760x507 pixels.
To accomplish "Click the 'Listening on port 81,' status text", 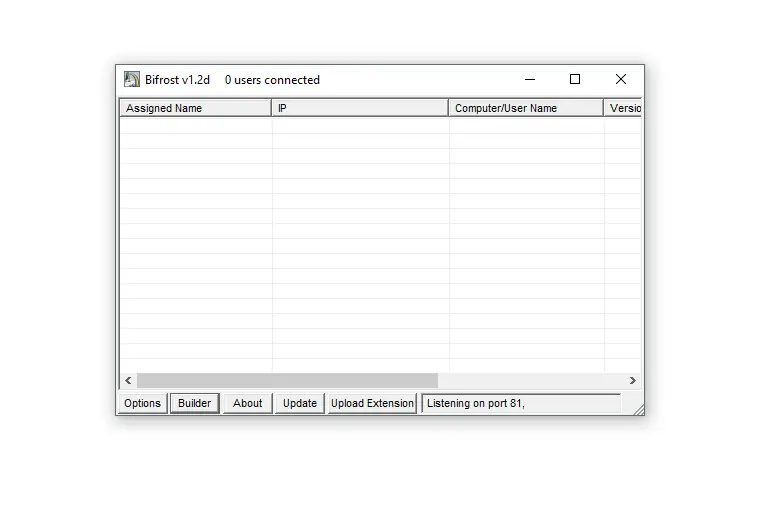I will click(475, 403).
